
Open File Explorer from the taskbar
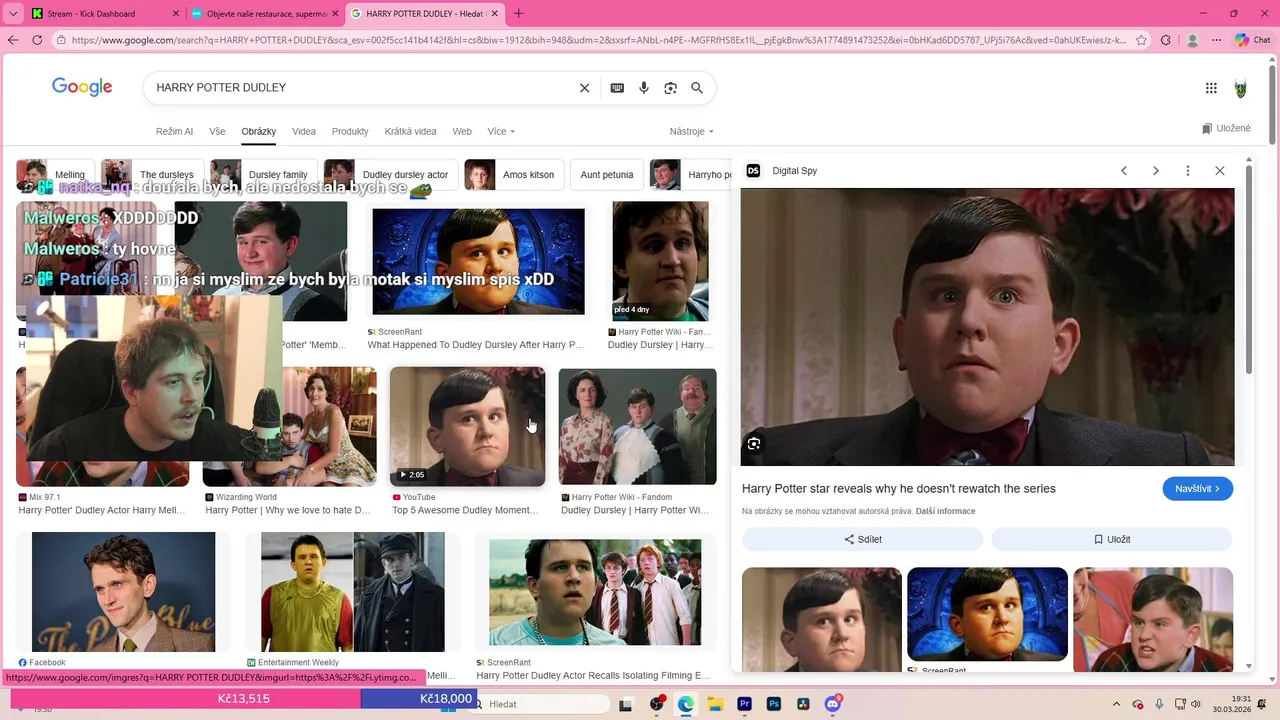pyautogui.click(x=715, y=704)
